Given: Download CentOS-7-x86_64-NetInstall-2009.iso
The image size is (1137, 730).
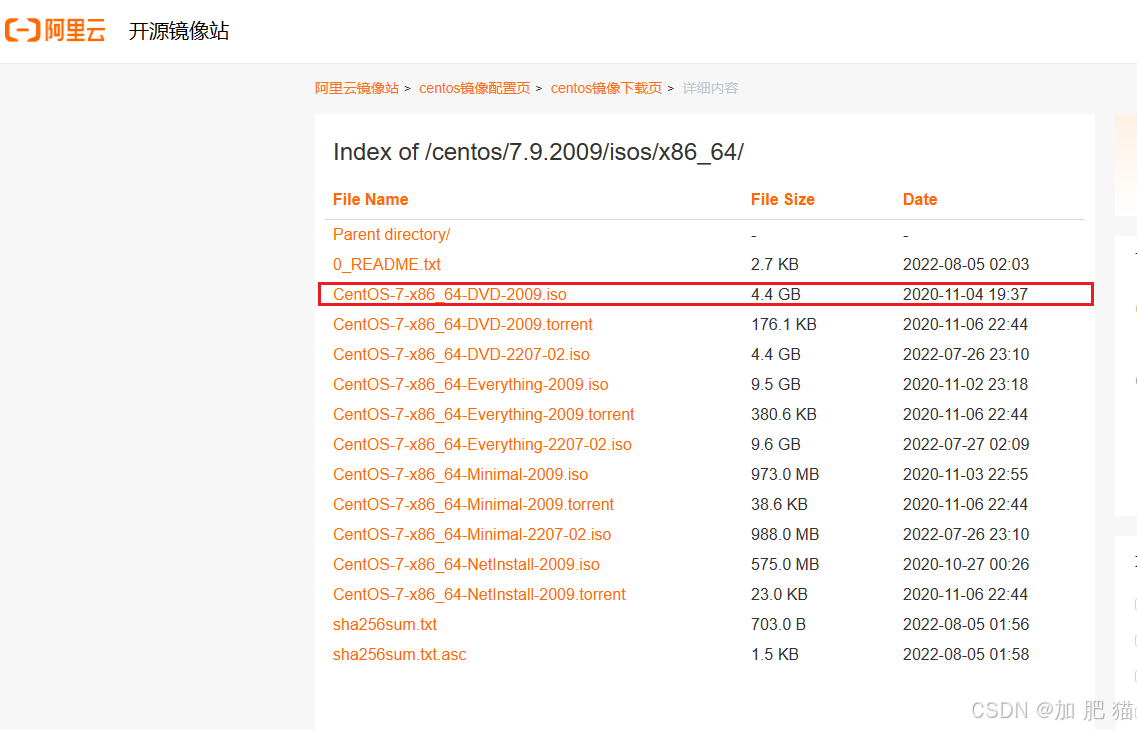Looking at the screenshot, I should coord(466,565).
